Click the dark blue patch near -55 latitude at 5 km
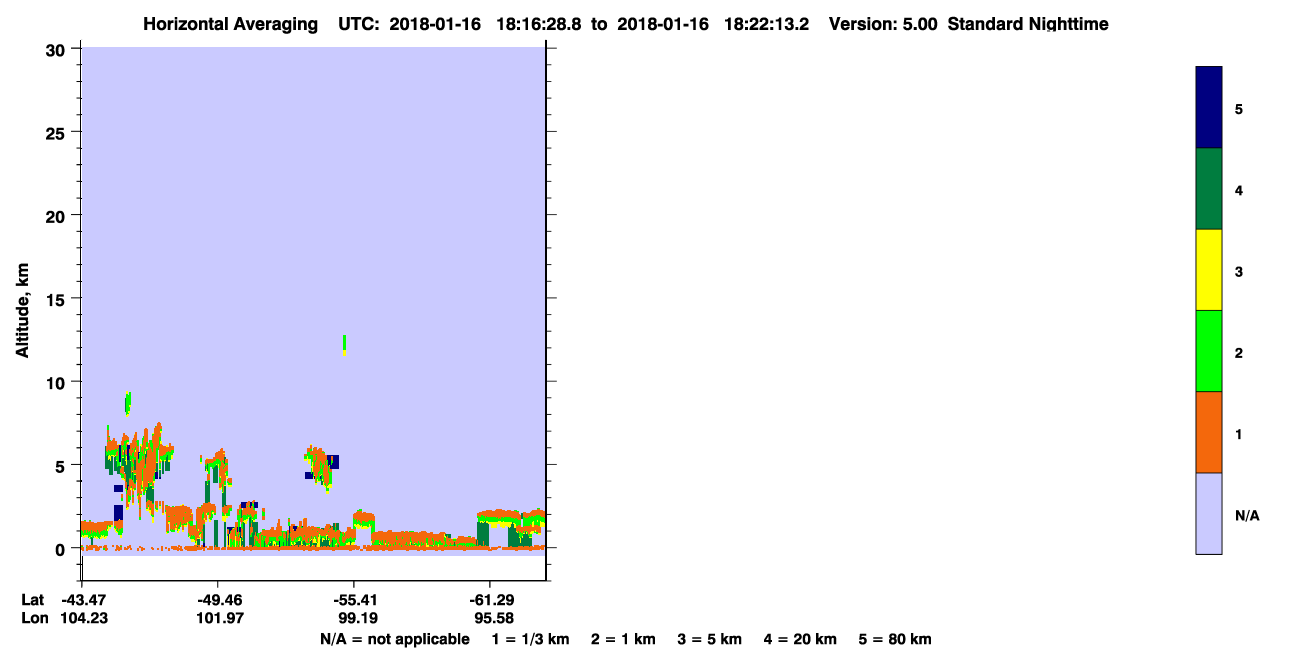Viewport: 1300px width, 667px height. point(333,461)
